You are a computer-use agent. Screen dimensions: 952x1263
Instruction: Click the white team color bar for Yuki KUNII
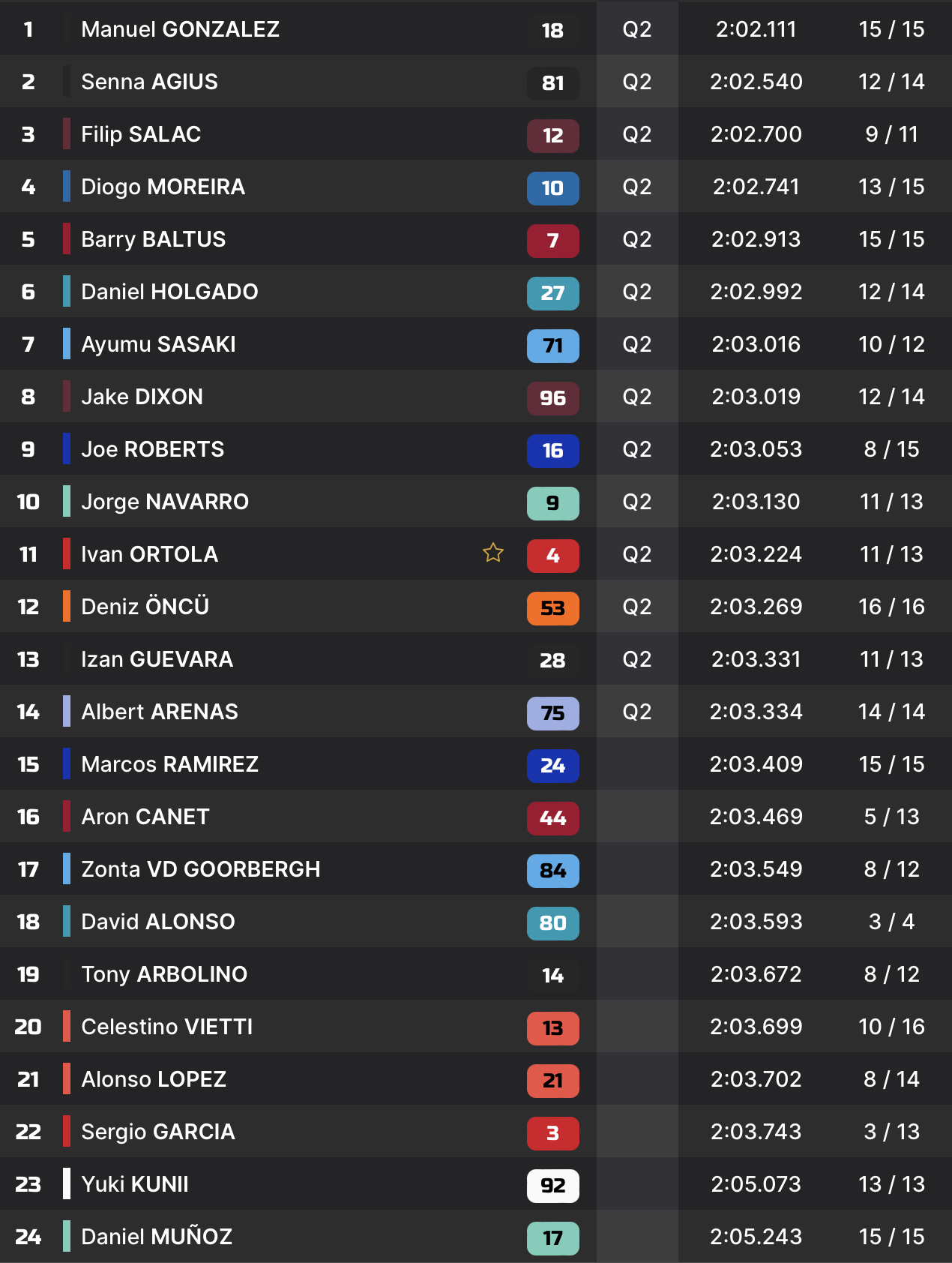(x=67, y=1183)
